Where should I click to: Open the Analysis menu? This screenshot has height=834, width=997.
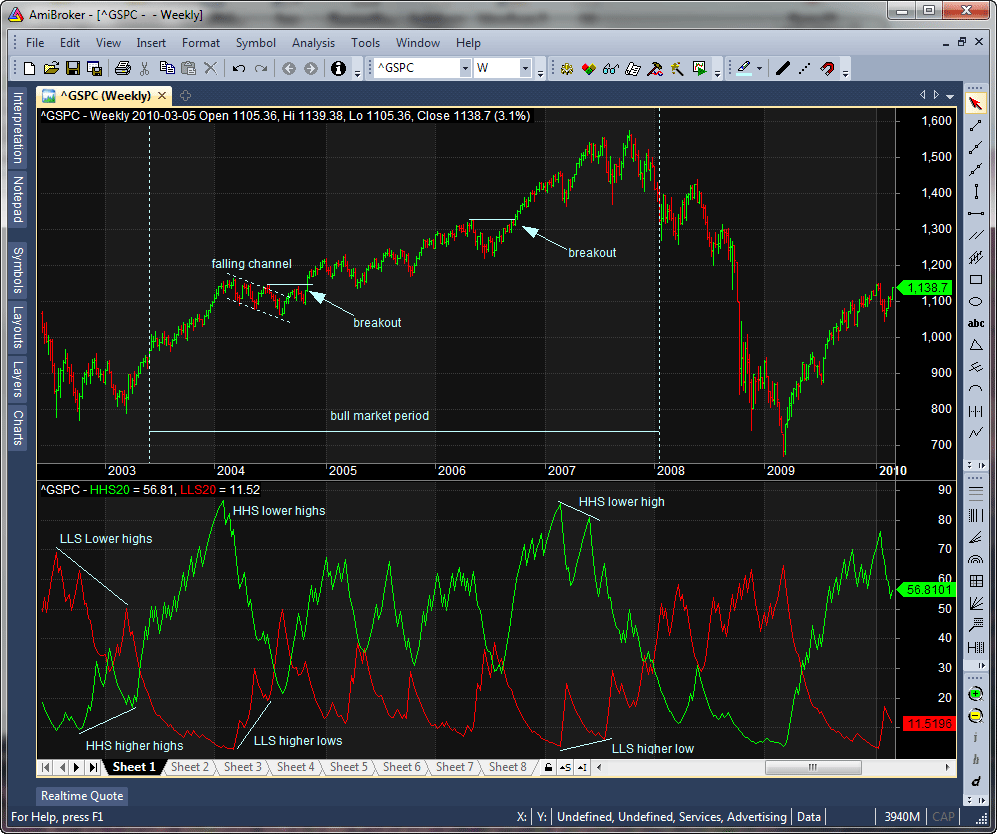pos(313,43)
